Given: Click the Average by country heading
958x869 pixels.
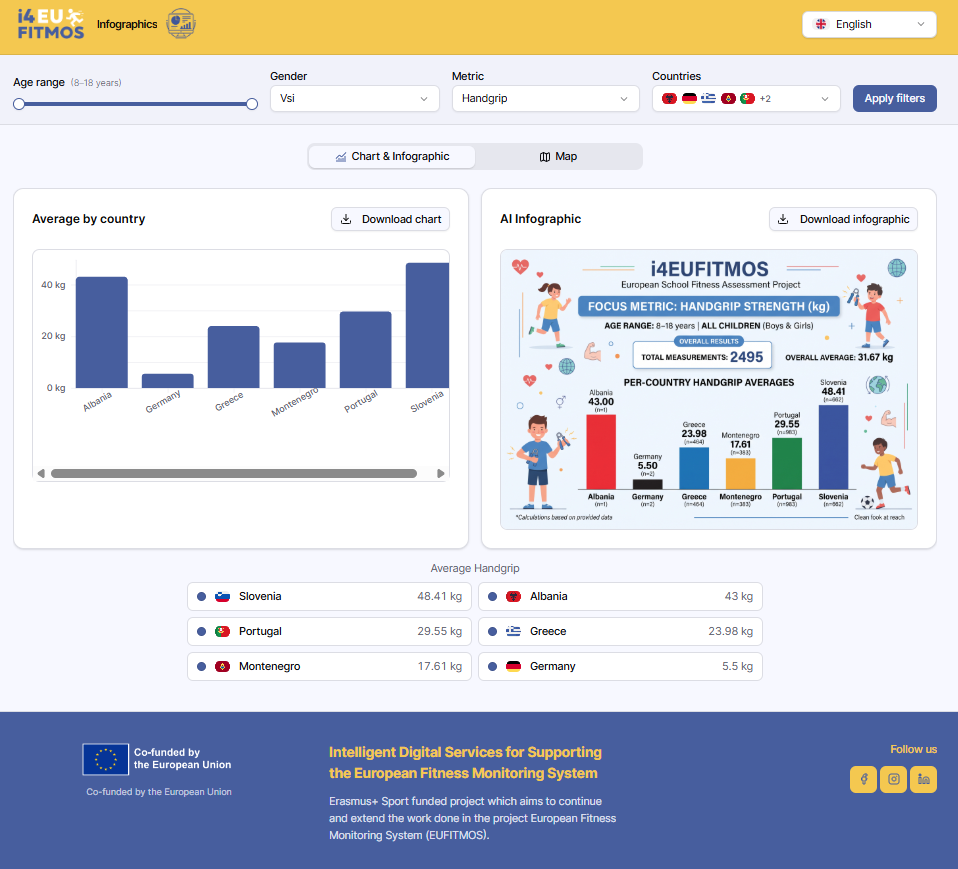Looking at the screenshot, I should point(89,219).
